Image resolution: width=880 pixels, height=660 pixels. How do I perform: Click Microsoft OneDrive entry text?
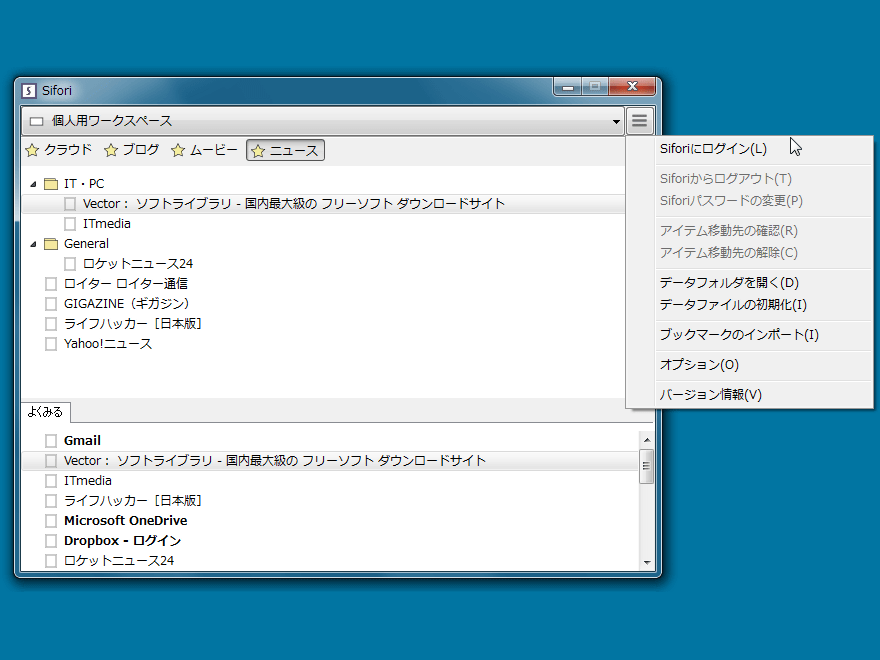point(126,521)
